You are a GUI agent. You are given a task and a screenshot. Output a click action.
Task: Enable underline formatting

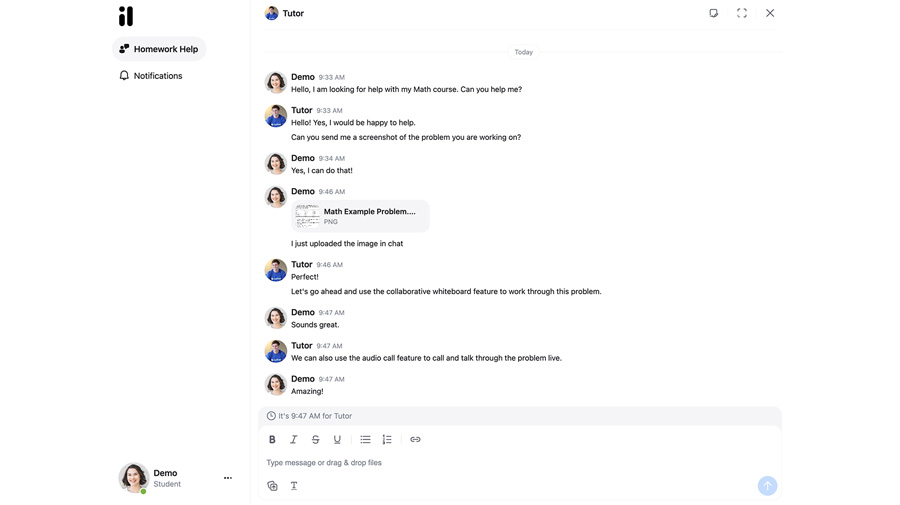click(x=337, y=440)
